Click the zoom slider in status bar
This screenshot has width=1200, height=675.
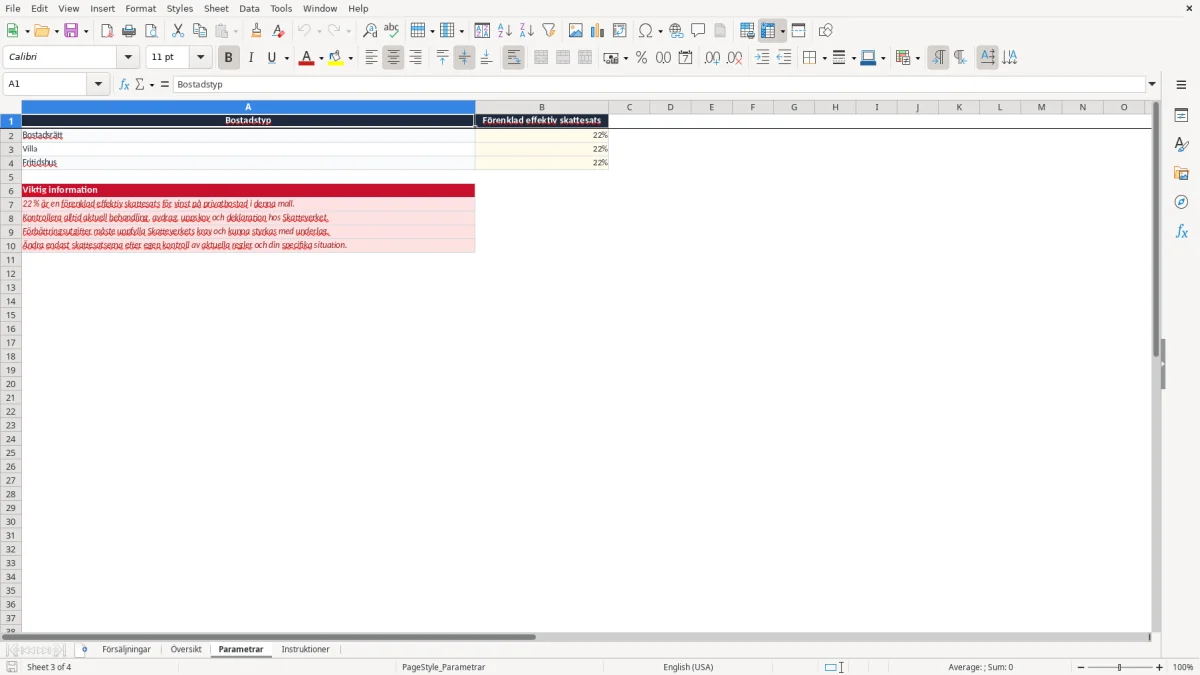[x=1120, y=667]
